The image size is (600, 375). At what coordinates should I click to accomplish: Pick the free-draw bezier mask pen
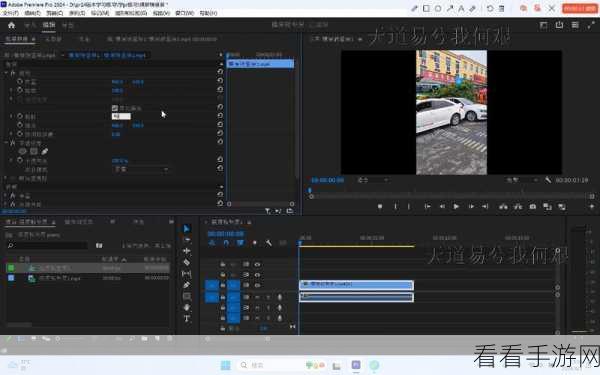44,152
